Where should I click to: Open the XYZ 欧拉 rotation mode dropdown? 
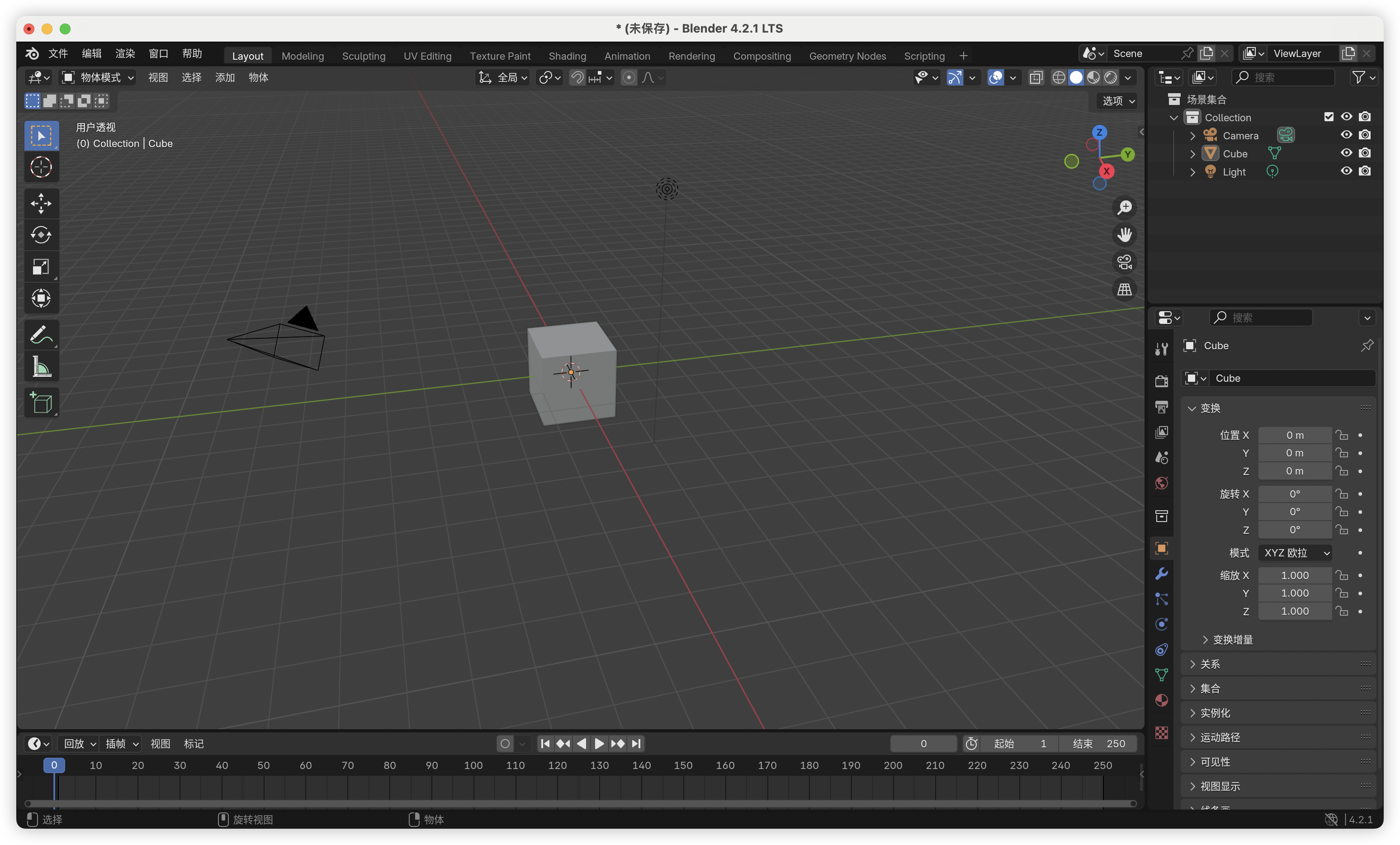click(x=1295, y=553)
